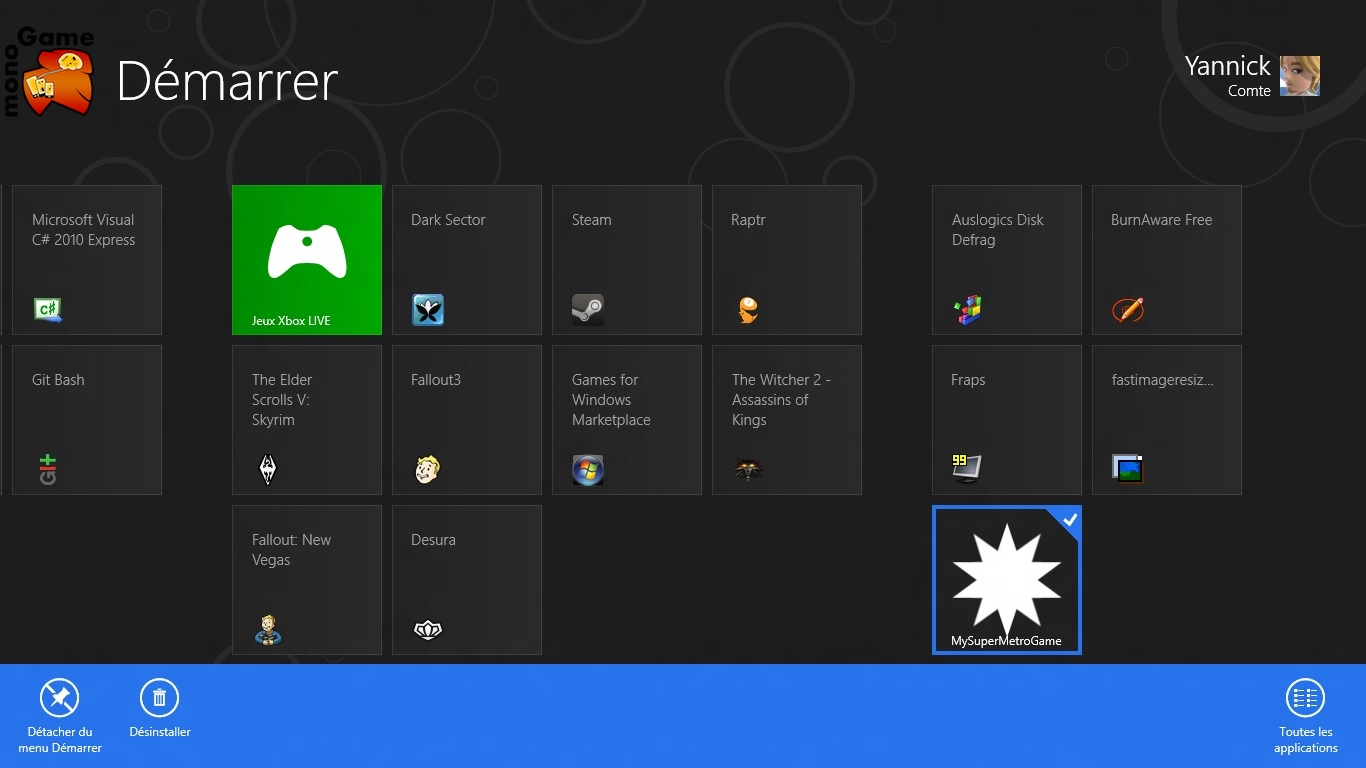Viewport: 1366px width, 768px height.
Task: Click the Skyrim dragon emblem icon
Action: pos(268,470)
